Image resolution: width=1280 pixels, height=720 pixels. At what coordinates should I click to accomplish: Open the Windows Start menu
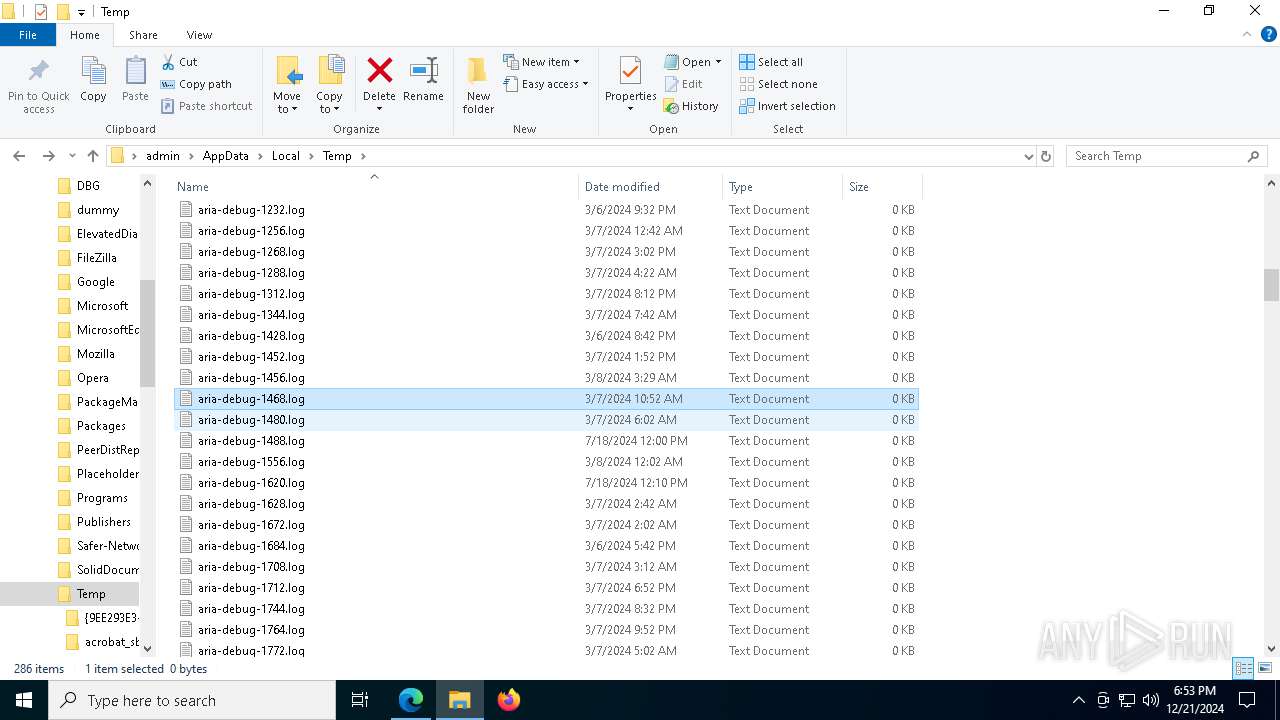pos(24,700)
